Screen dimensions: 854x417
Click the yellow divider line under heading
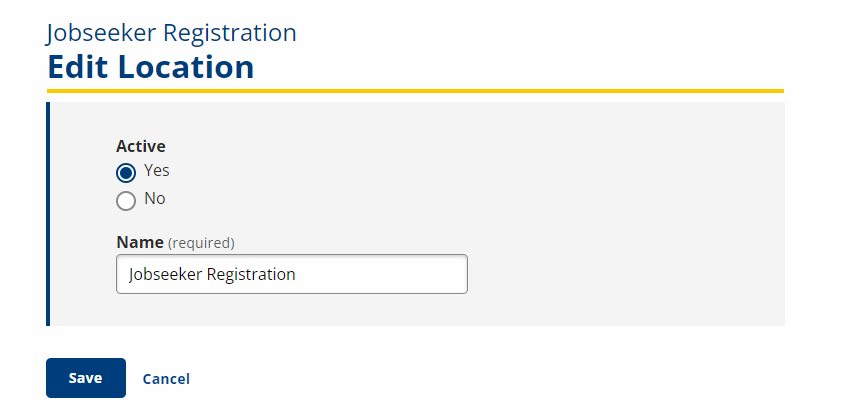[415, 91]
